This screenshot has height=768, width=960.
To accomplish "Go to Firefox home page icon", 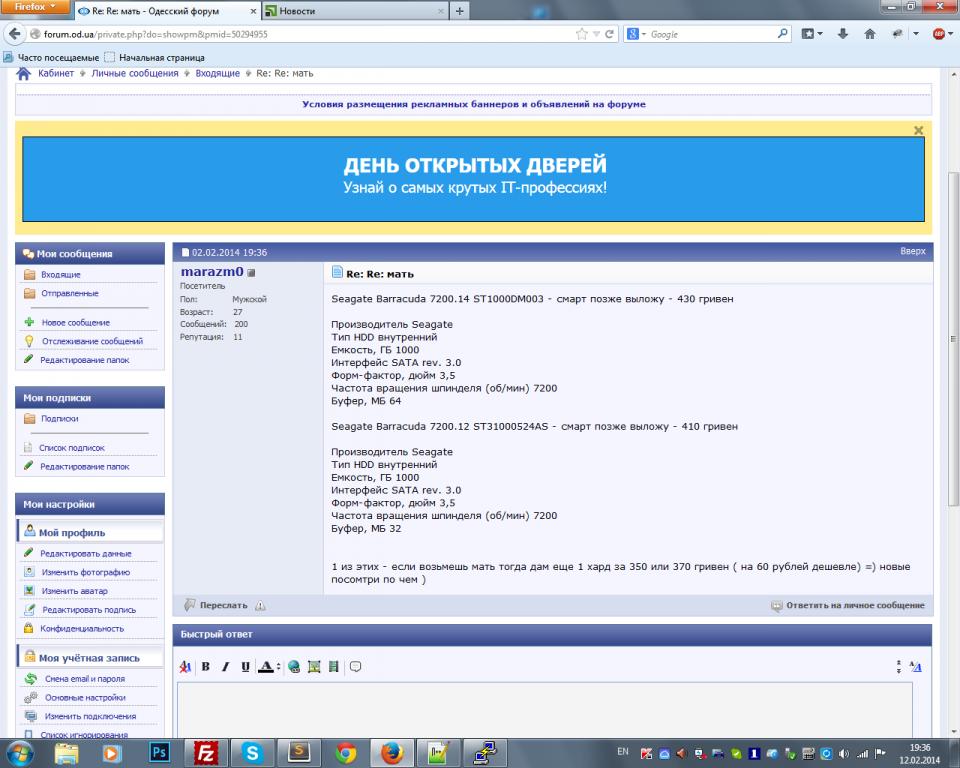I will 870,34.
